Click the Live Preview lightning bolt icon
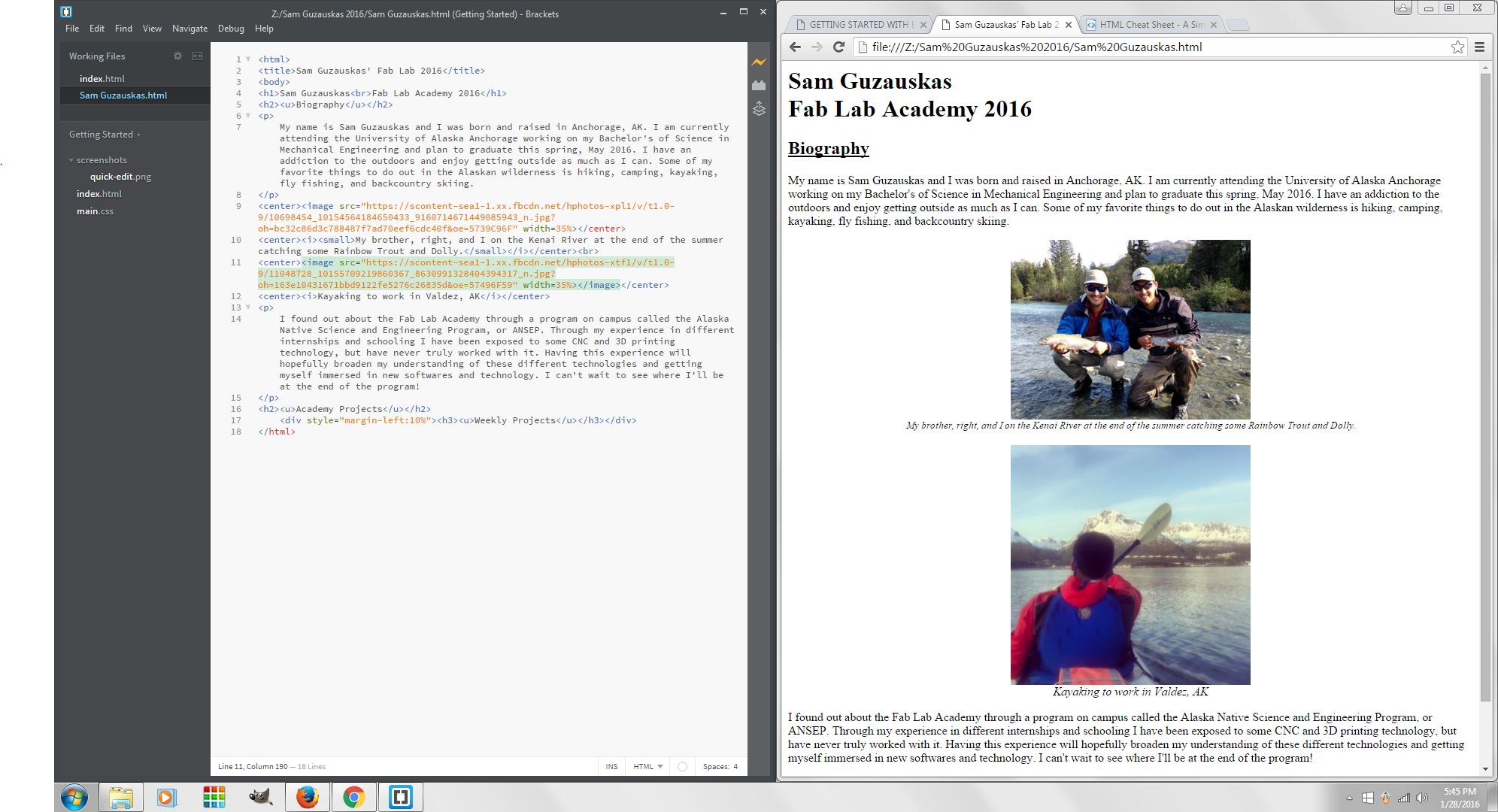This screenshot has width=1498, height=812. click(x=759, y=62)
